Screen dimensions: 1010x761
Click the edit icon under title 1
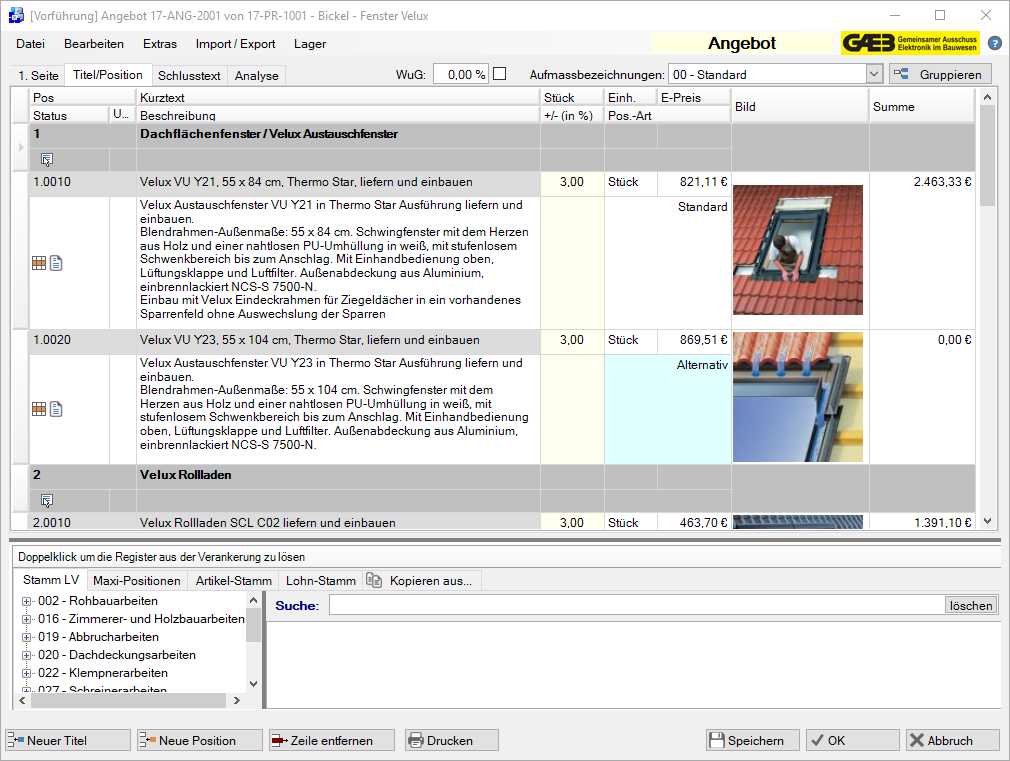[47, 159]
